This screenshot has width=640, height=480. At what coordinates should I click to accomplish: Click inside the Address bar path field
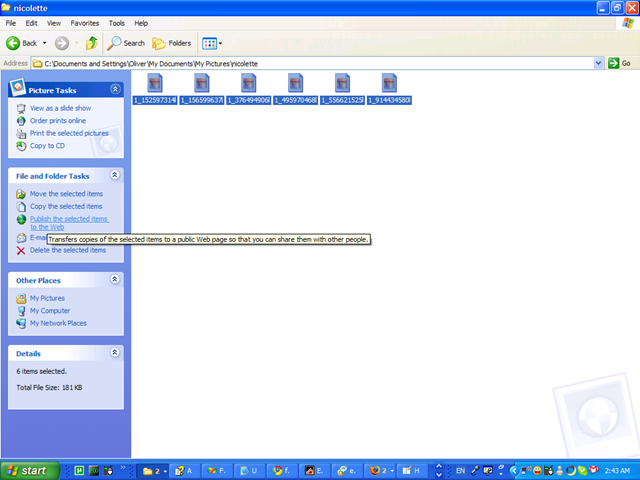pos(312,63)
